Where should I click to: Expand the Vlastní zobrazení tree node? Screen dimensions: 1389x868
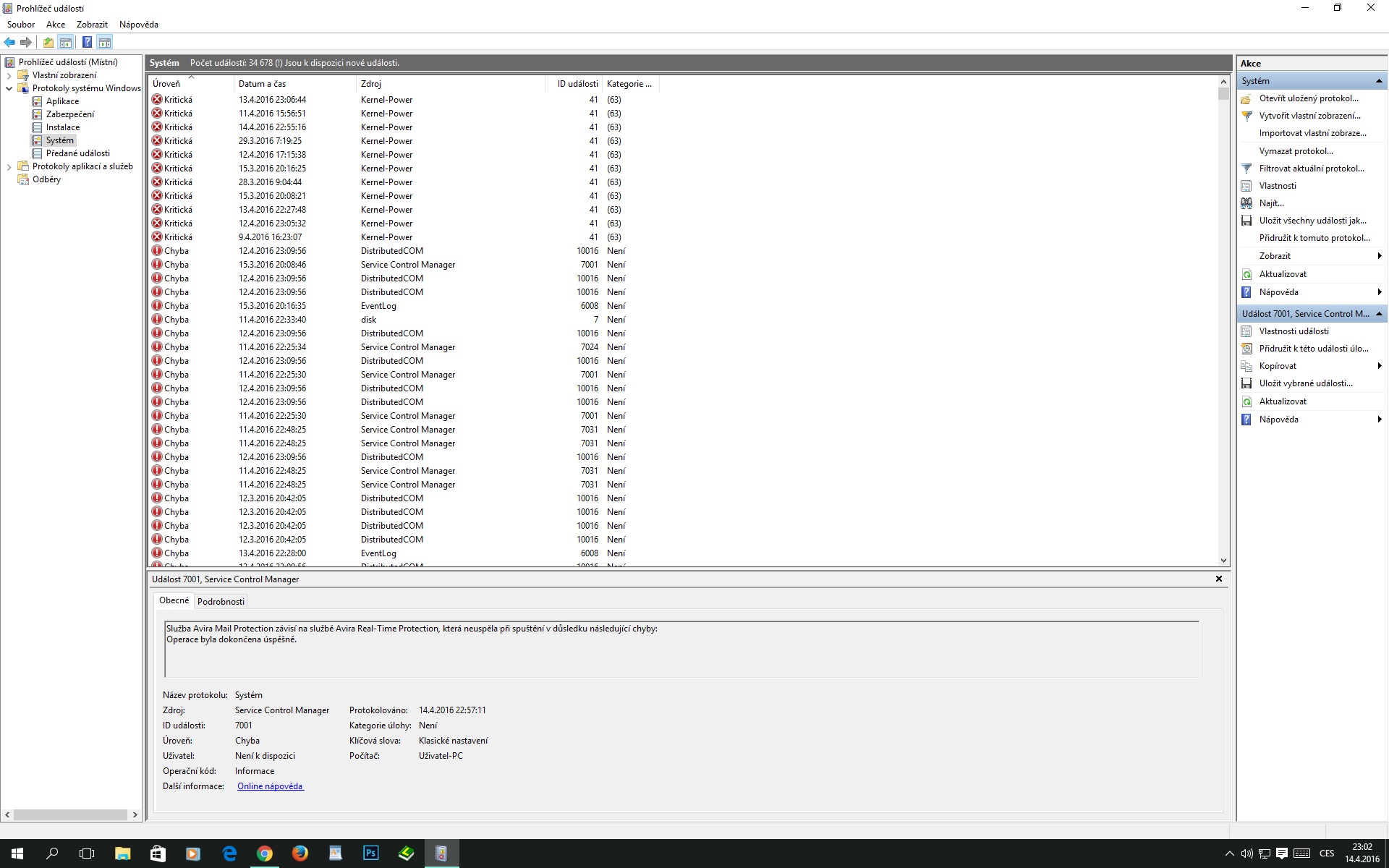(9, 75)
